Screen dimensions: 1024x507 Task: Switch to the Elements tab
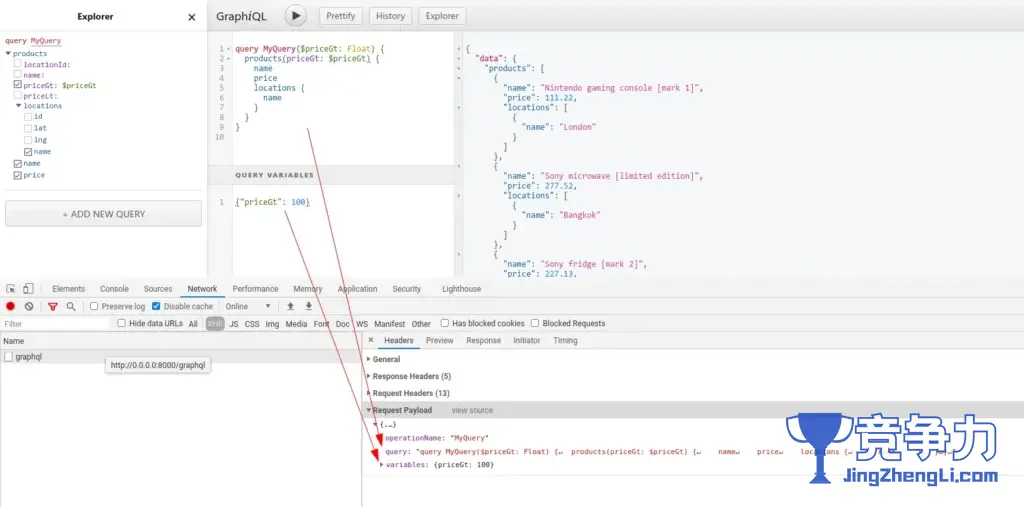point(69,289)
